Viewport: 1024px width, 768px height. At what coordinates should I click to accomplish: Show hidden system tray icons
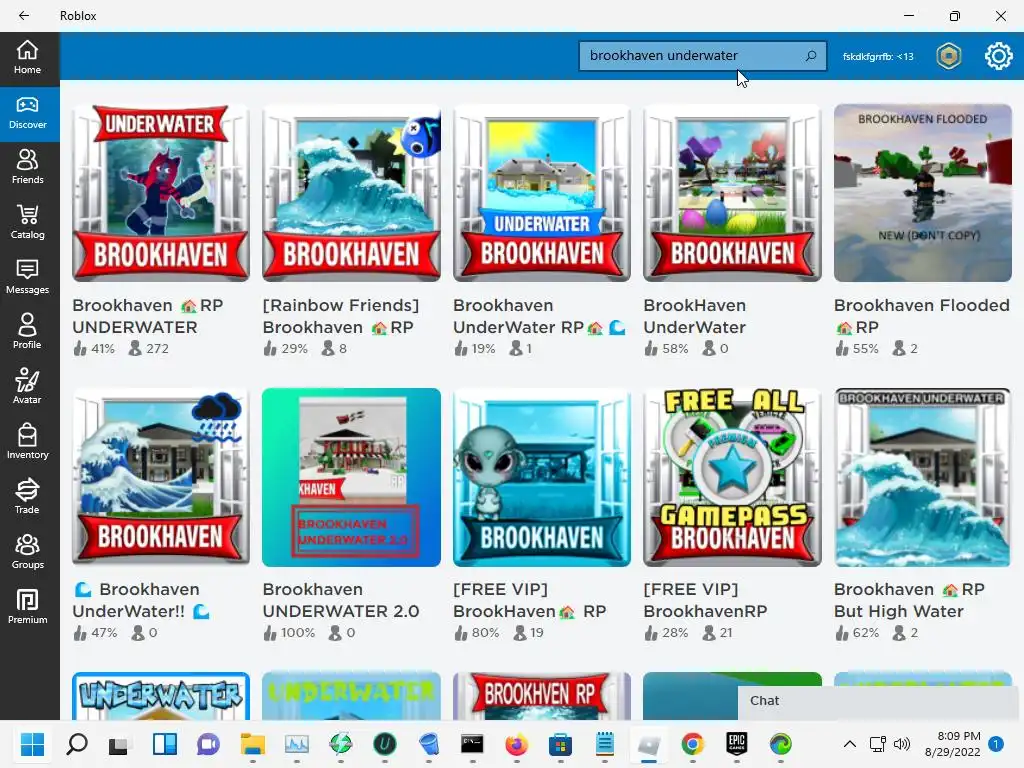click(x=850, y=744)
